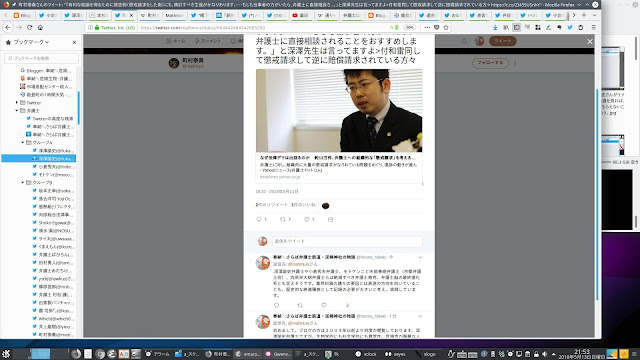Viewport: 640px width, 360px height.
Task: Collapse the グループB bookmark folder
Action: tap(23, 182)
